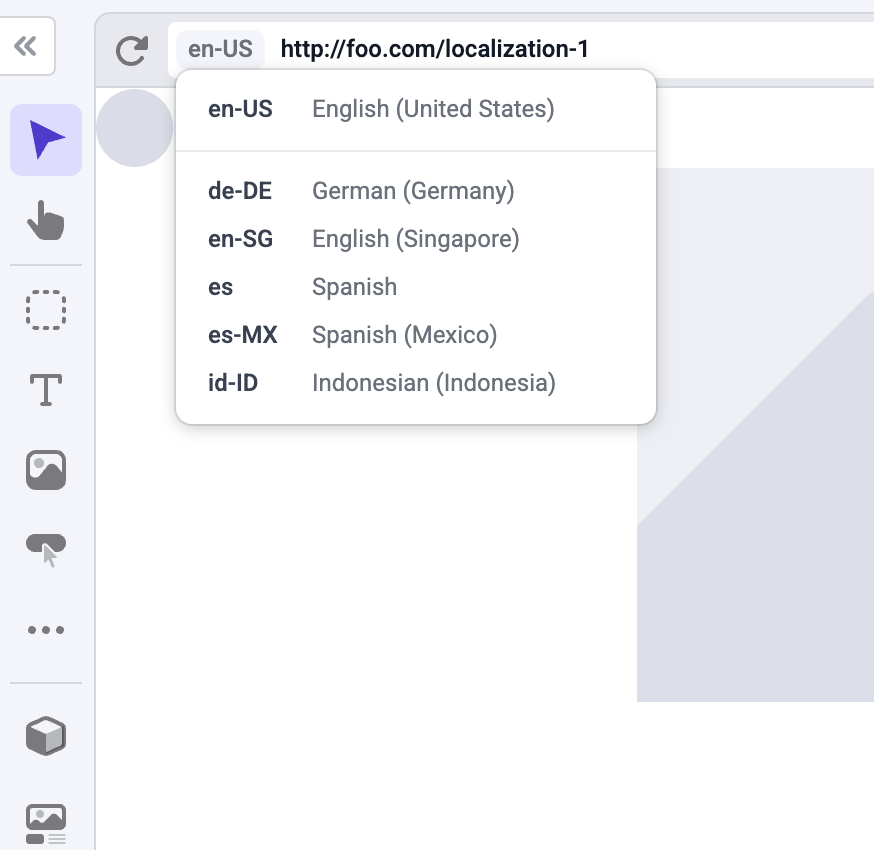Select the 3D object tool
874x850 pixels.
tap(45, 736)
